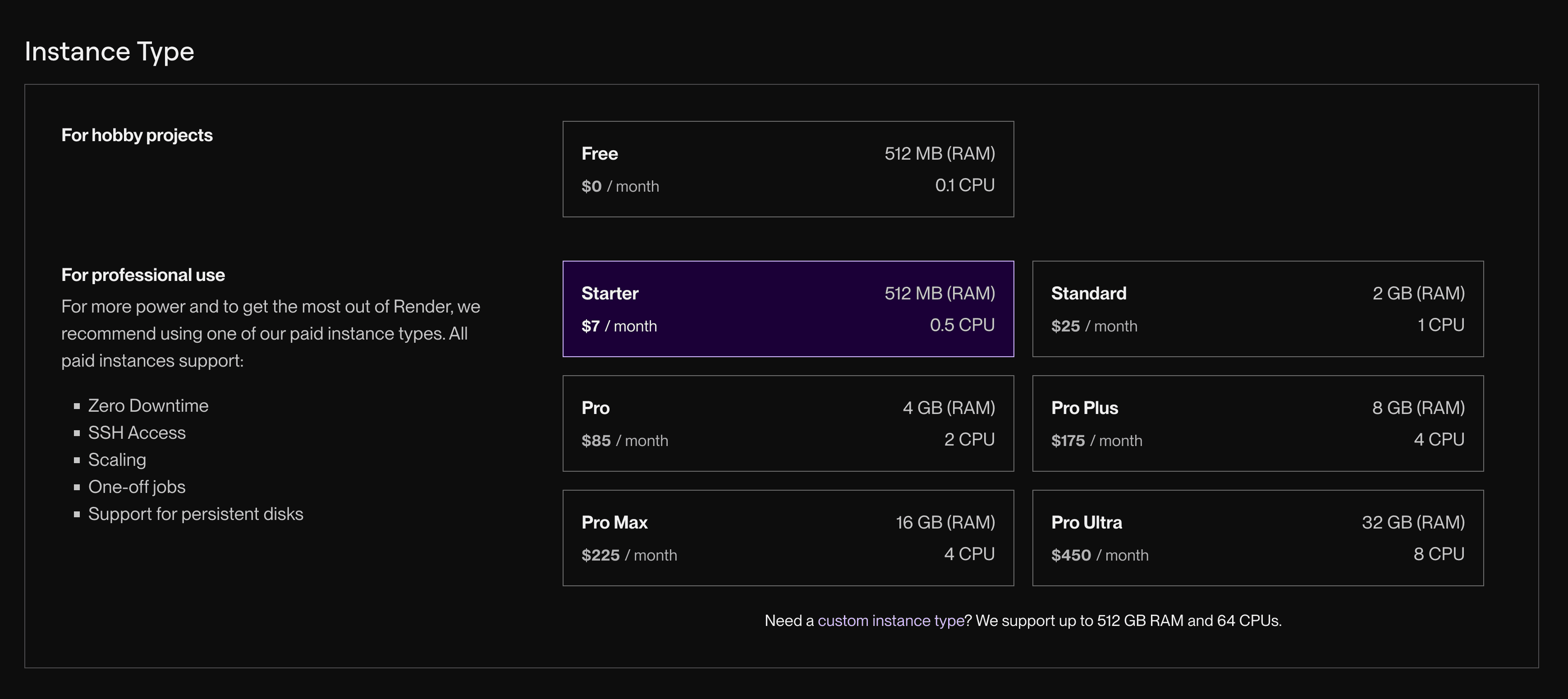Image resolution: width=1568 pixels, height=699 pixels.
Task: Click the For professional use heading
Action: pyautogui.click(x=143, y=275)
